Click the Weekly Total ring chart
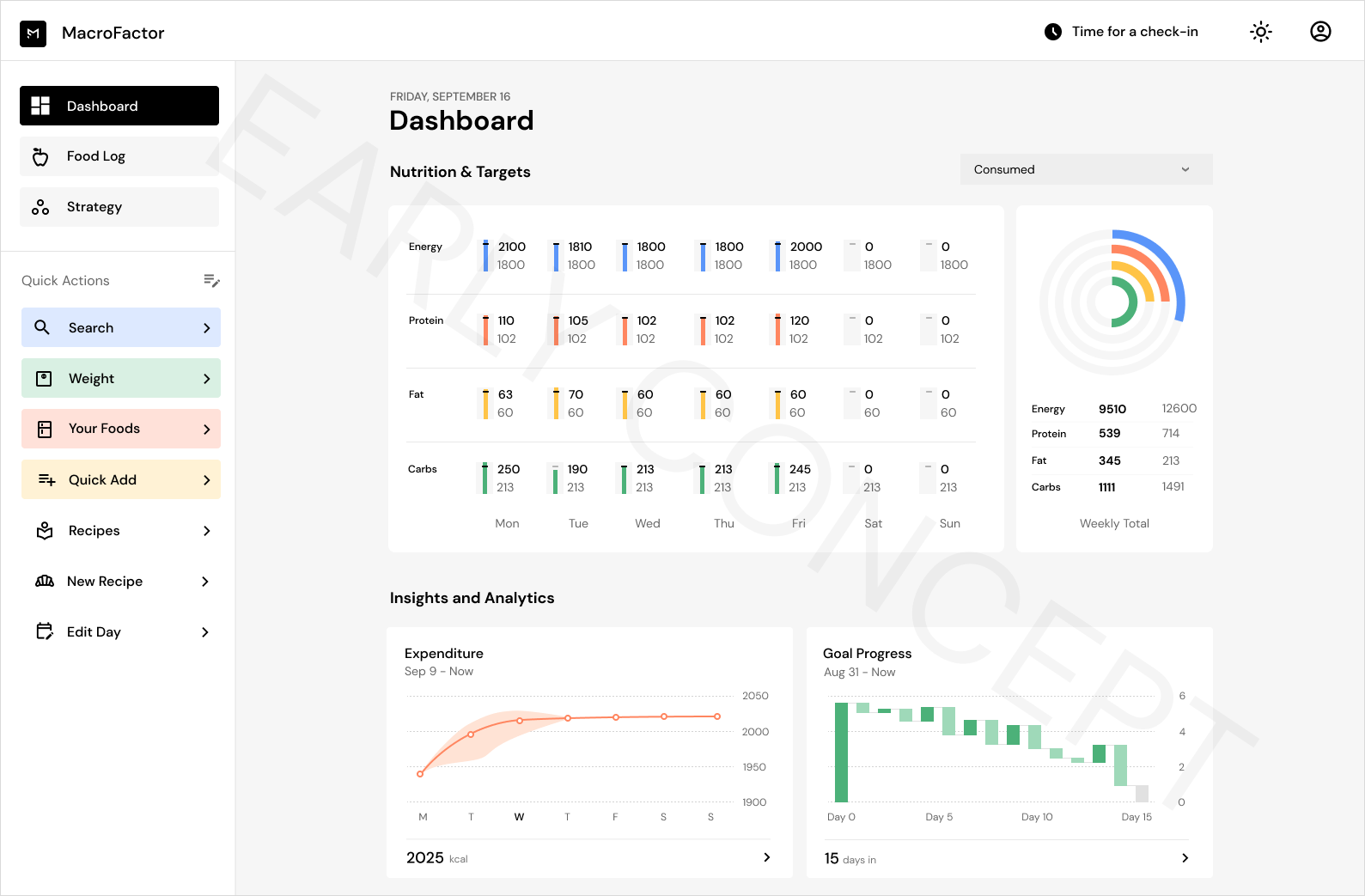 click(1112, 302)
